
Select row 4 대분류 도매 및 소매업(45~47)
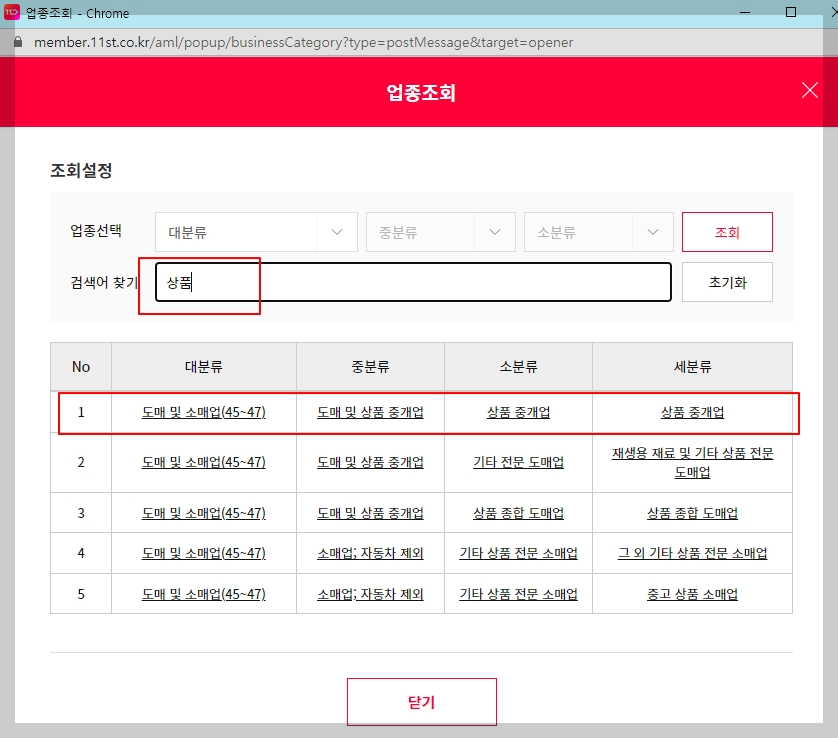(x=204, y=553)
